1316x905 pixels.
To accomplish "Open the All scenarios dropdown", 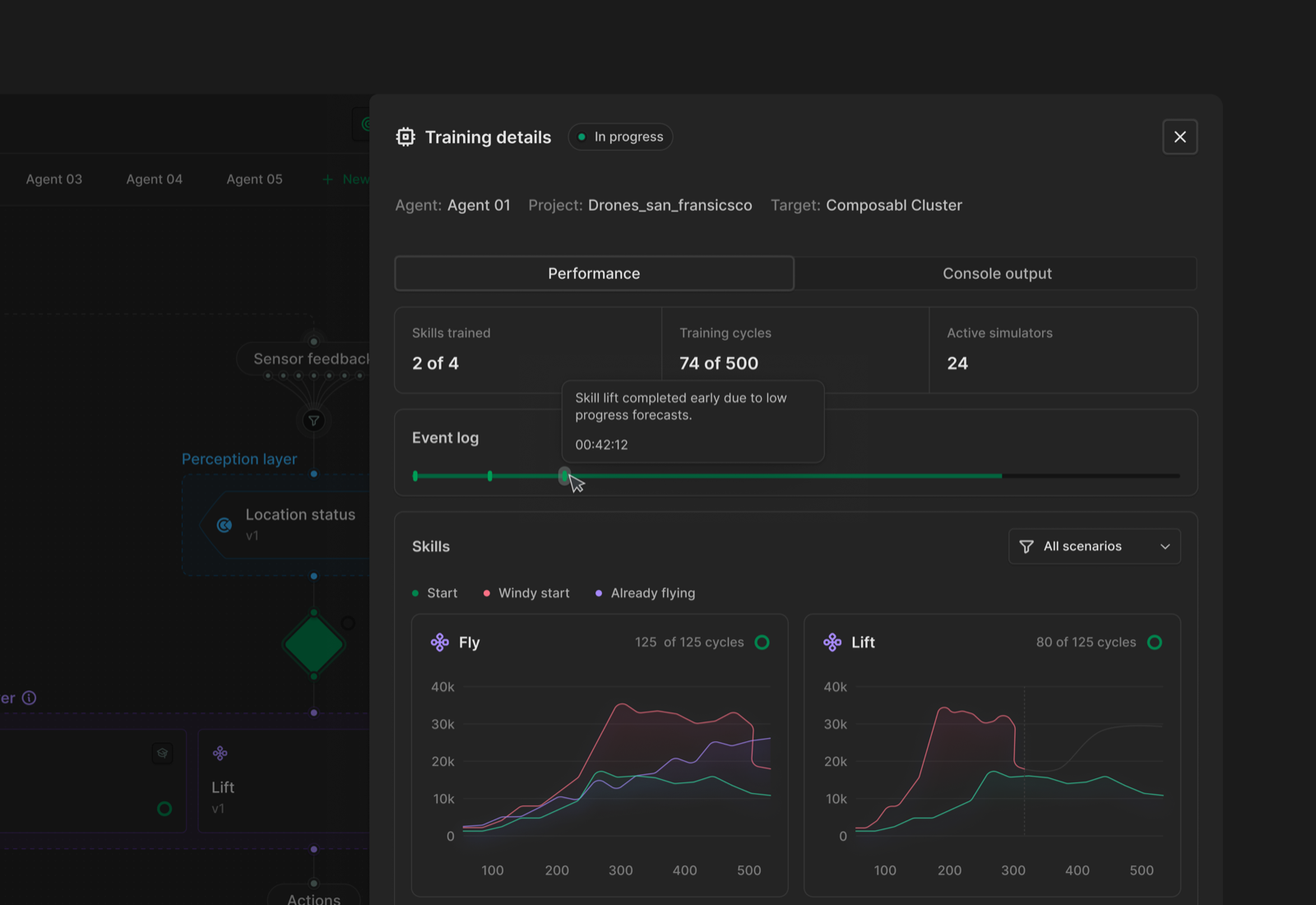I will click(x=1094, y=546).
